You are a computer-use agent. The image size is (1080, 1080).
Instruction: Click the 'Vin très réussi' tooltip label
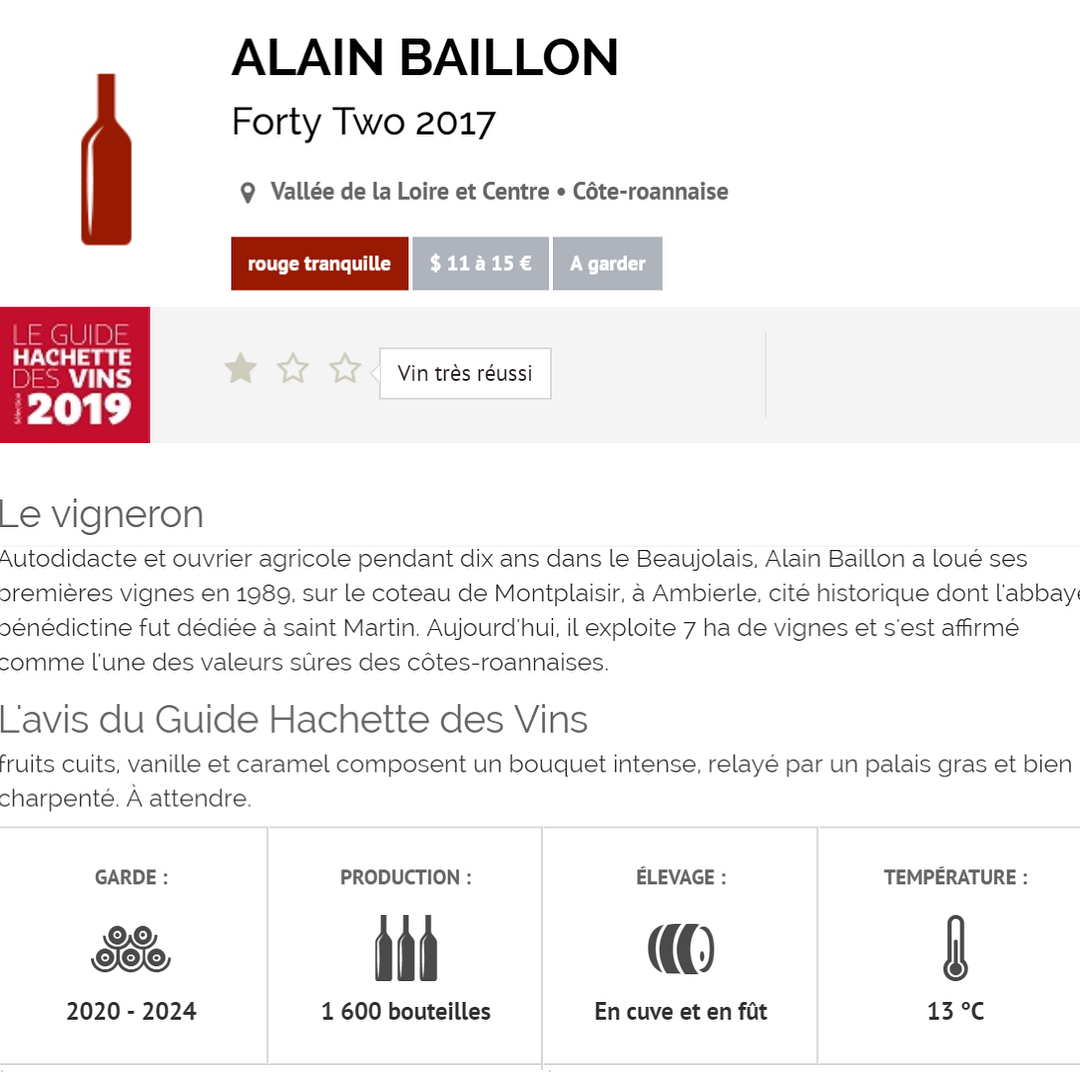coord(465,374)
